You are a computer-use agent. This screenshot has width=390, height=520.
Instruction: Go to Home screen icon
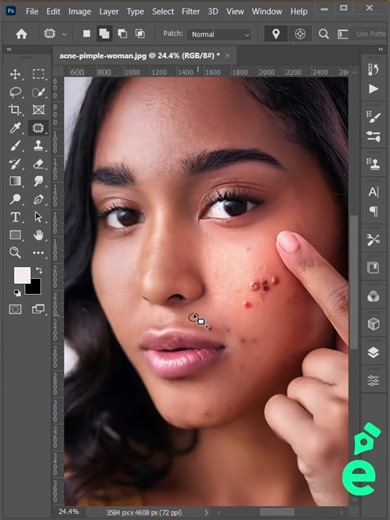click(21, 34)
